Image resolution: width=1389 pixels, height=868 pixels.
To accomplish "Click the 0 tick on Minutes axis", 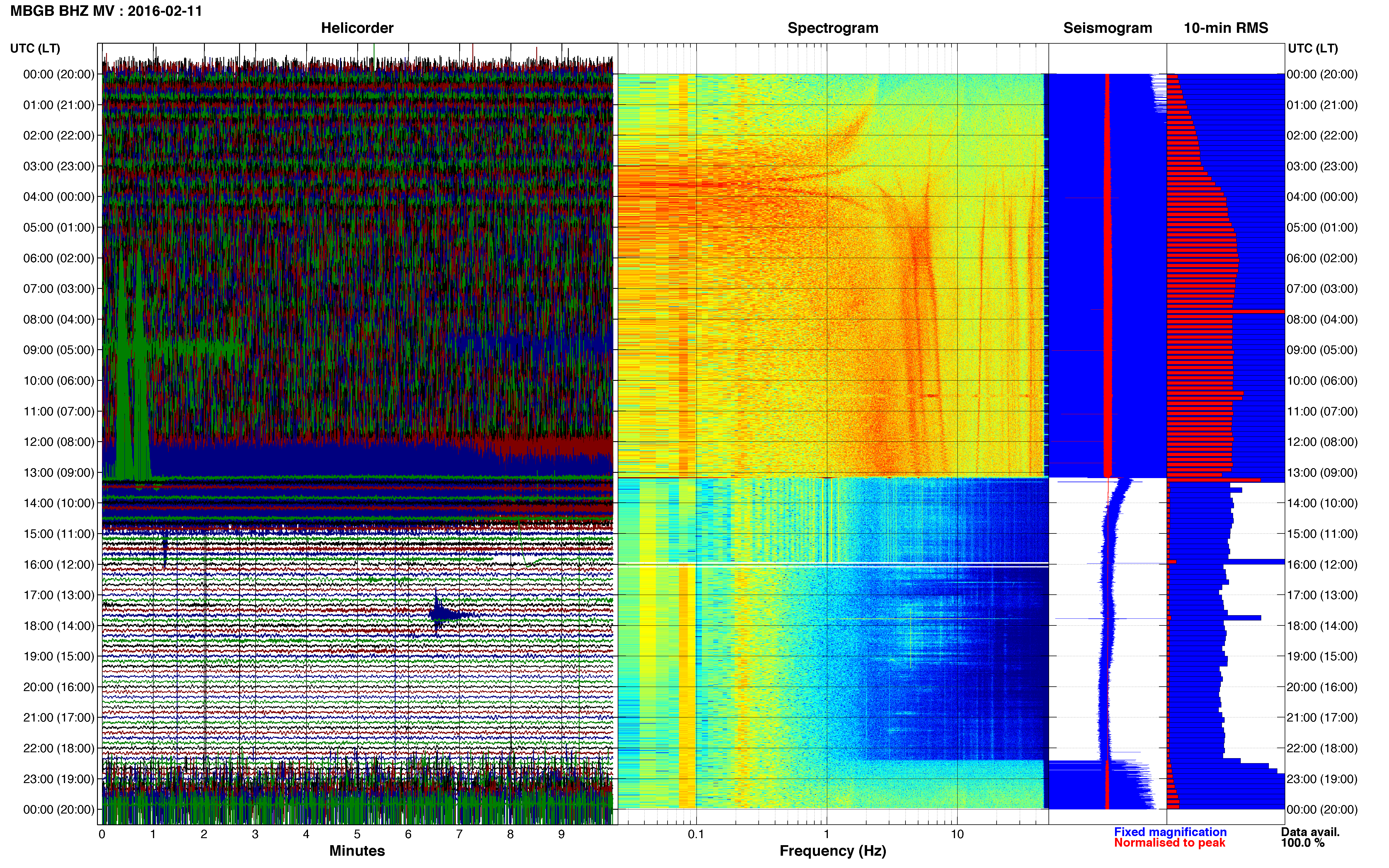I will (x=102, y=835).
